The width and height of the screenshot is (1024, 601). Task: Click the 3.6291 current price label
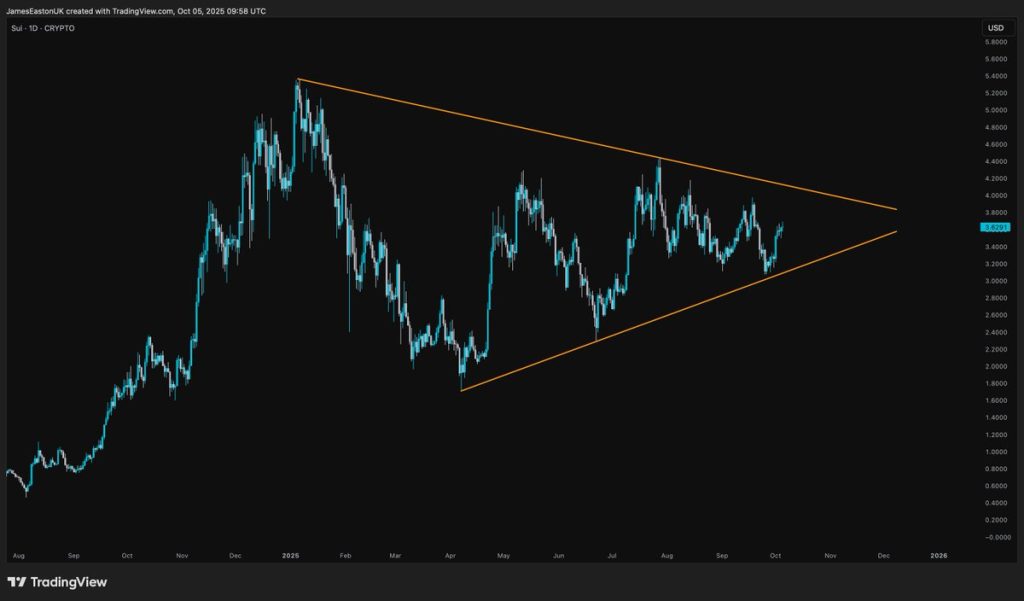995,228
